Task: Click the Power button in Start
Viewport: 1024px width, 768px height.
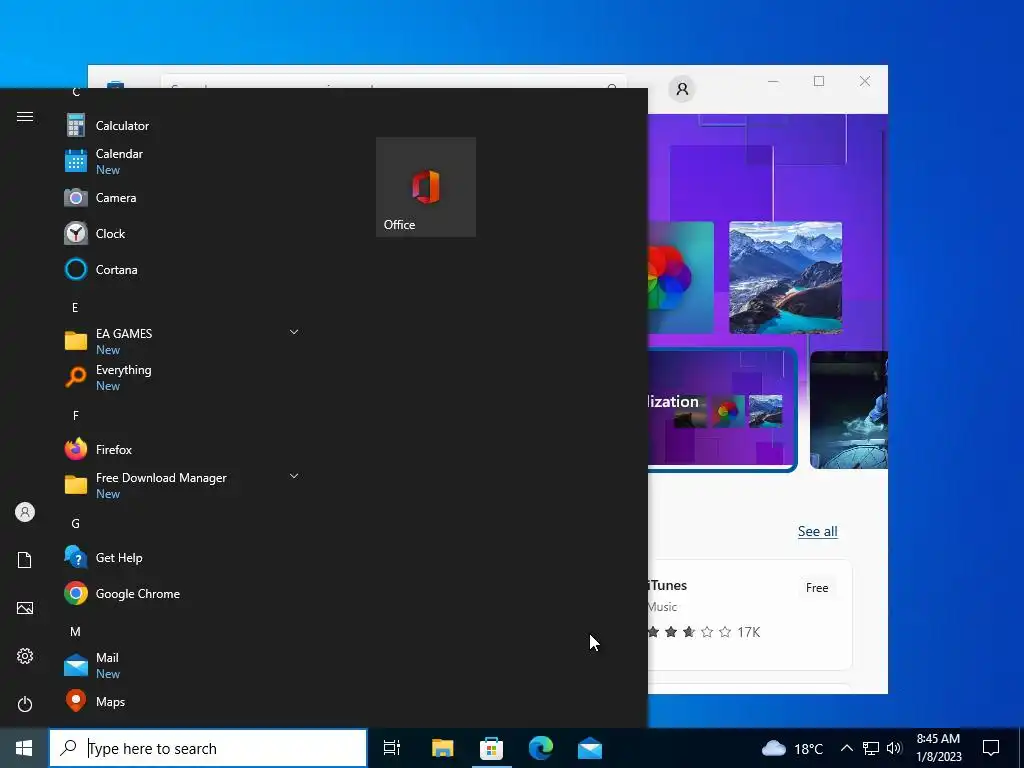Action: pos(25,704)
